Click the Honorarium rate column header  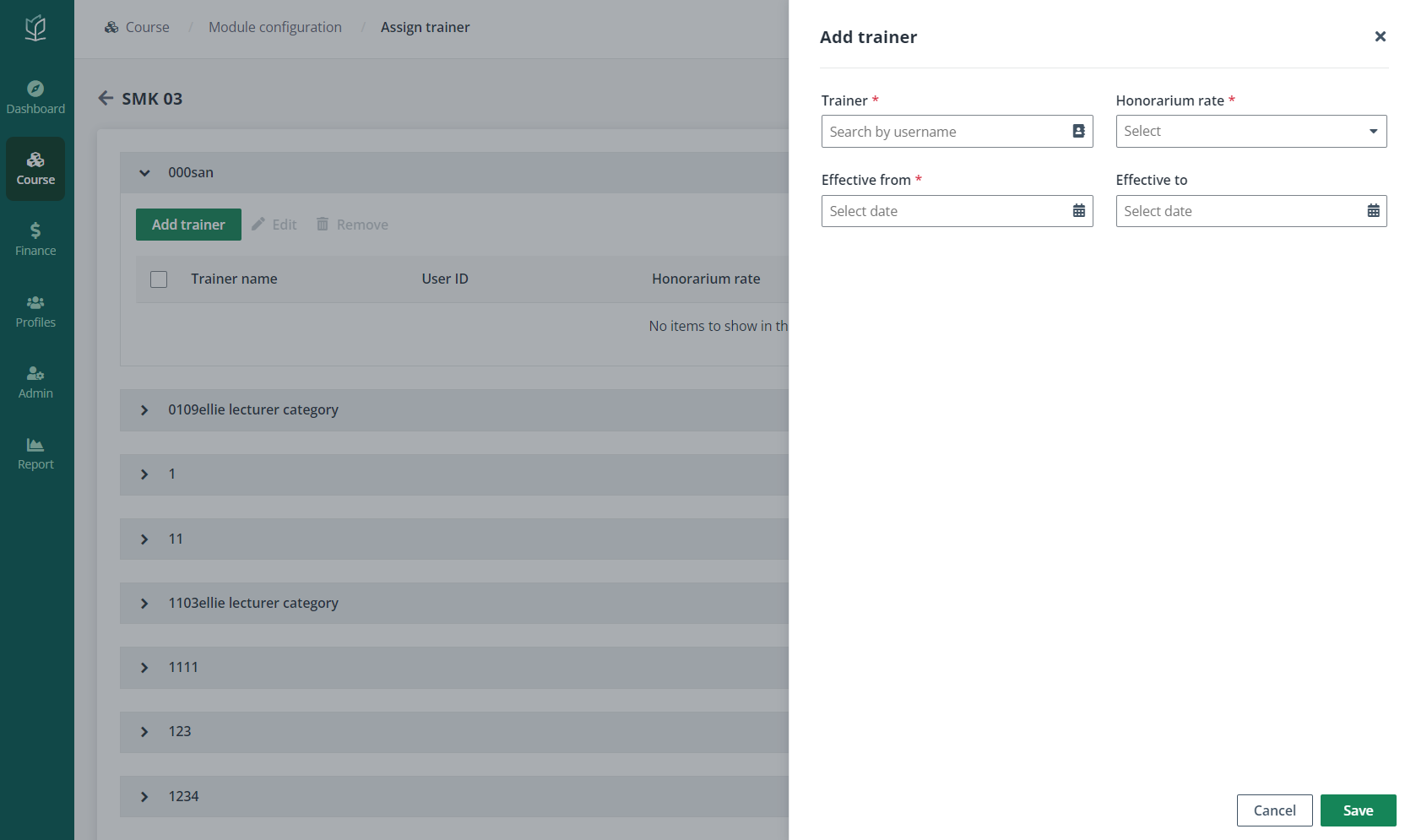click(x=706, y=279)
